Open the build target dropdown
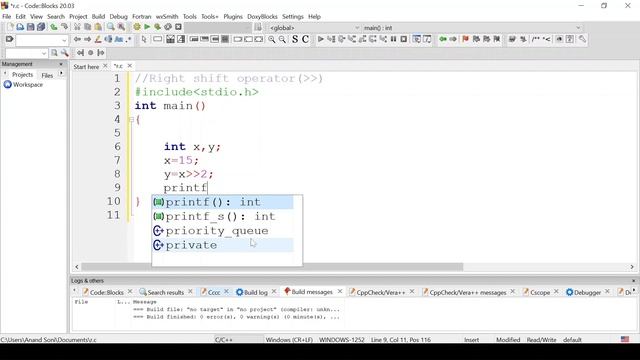 coord(218,27)
